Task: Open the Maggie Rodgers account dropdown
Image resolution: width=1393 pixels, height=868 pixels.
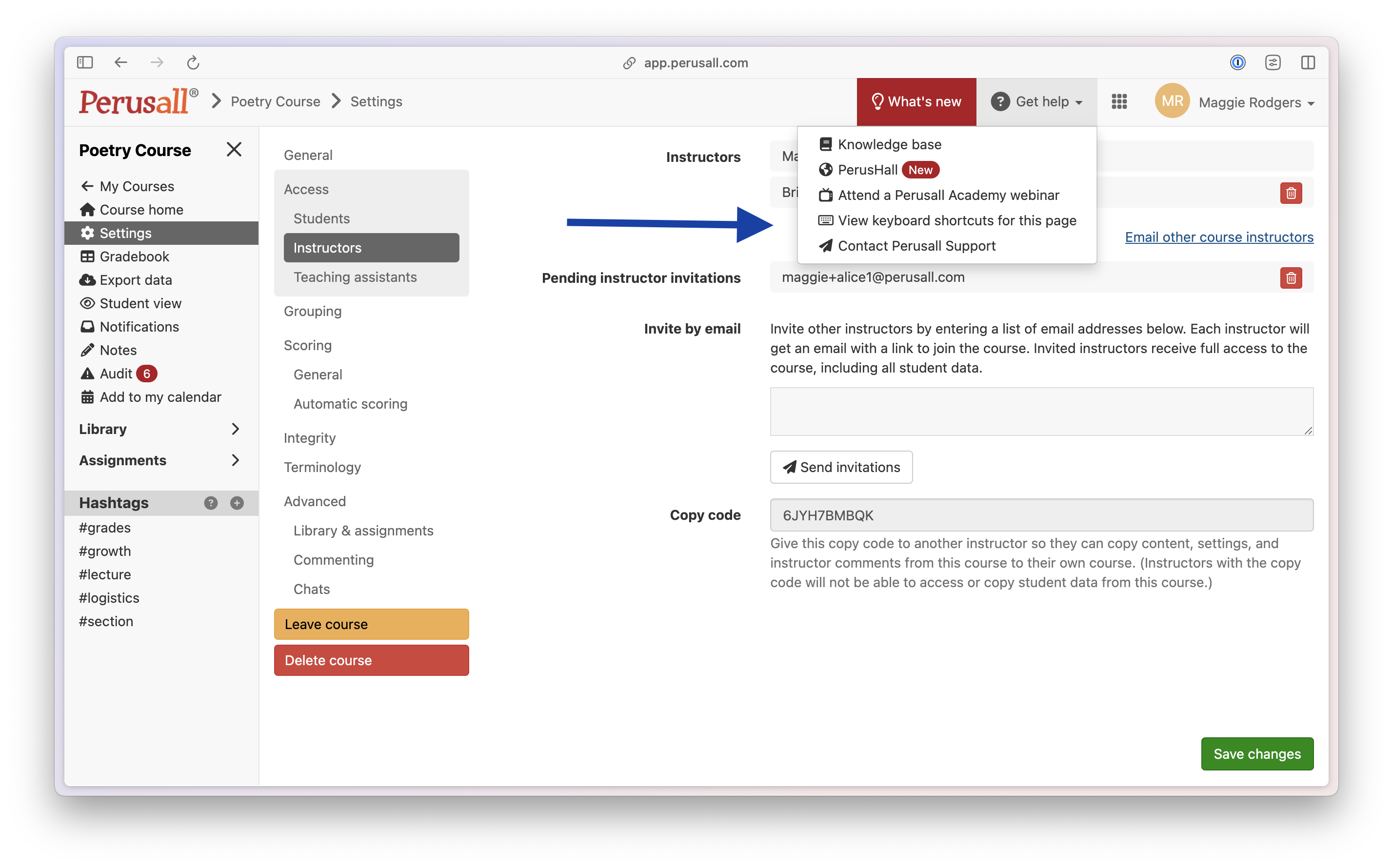Action: (1256, 102)
